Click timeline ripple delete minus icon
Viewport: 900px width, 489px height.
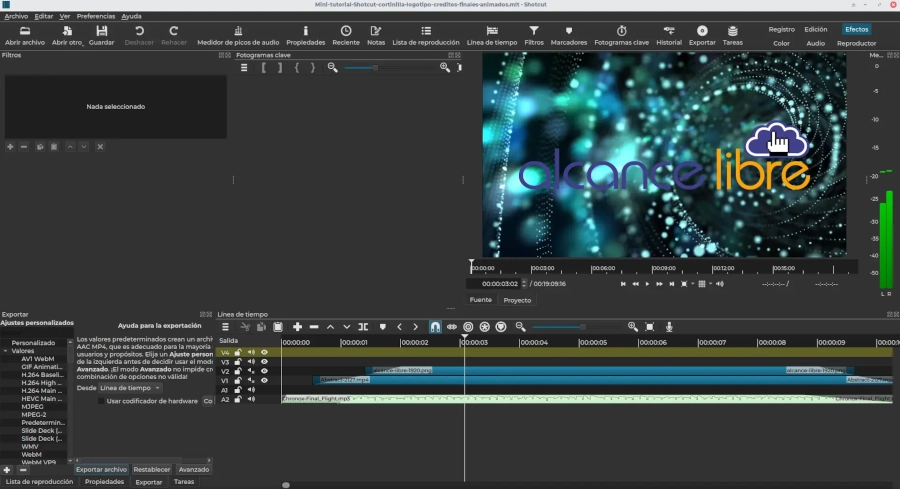tap(314, 327)
